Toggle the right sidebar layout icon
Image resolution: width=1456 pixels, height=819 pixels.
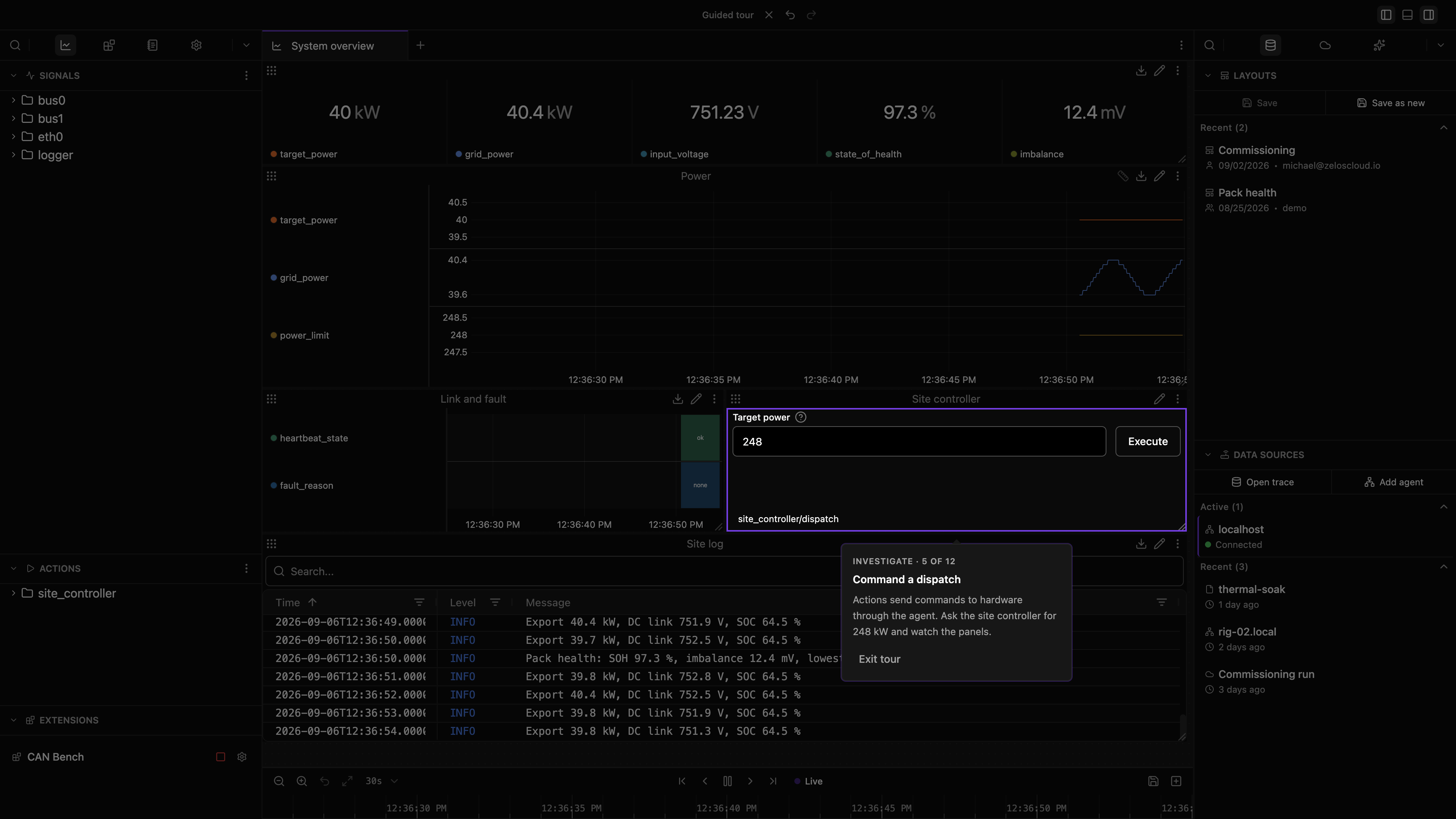pyautogui.click(x=1429, y=15)
